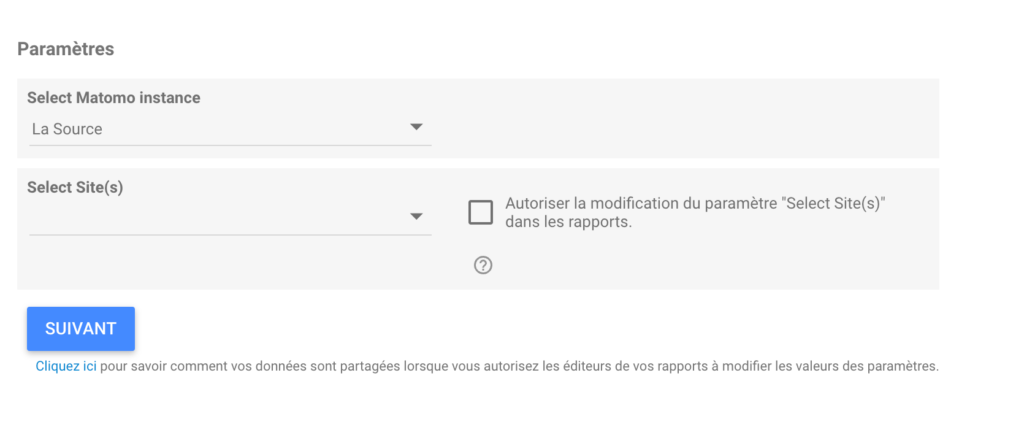Open the "Cliquez ici" link
The image size is (1024, 443).
pyautogui.click(x=66, y=366)
